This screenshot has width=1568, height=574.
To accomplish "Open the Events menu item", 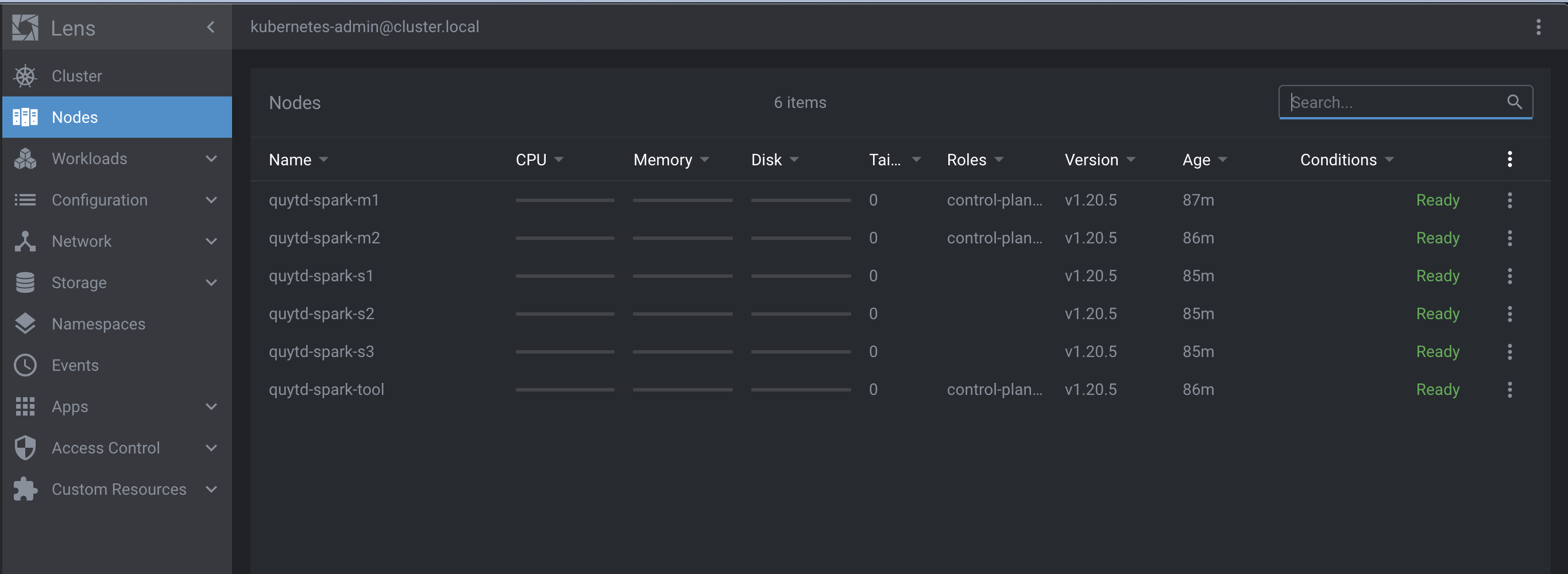I will [117, 366].
